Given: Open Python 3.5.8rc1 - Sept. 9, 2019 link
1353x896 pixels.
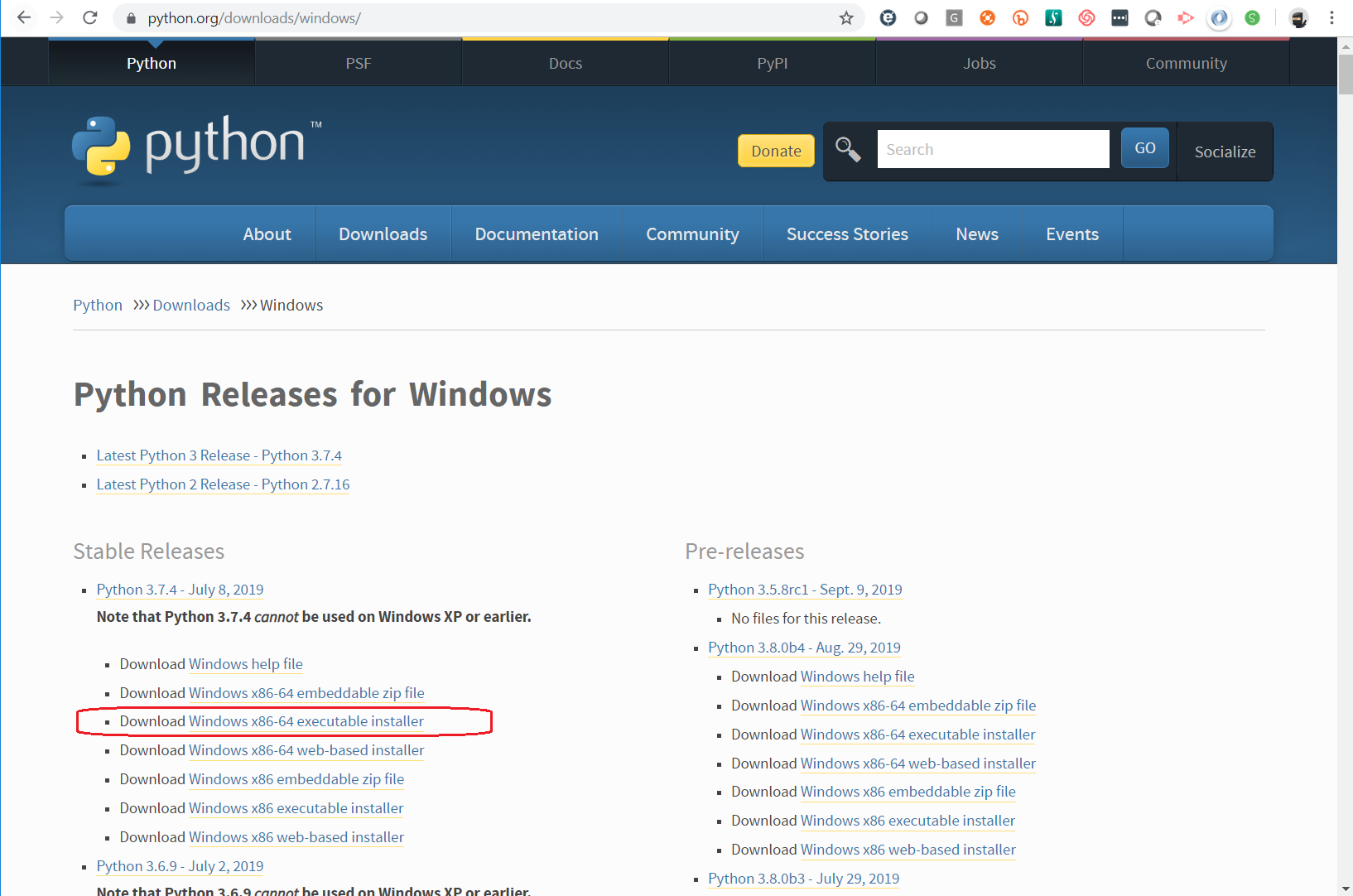Looking at the screenshot, I should 806,590.
